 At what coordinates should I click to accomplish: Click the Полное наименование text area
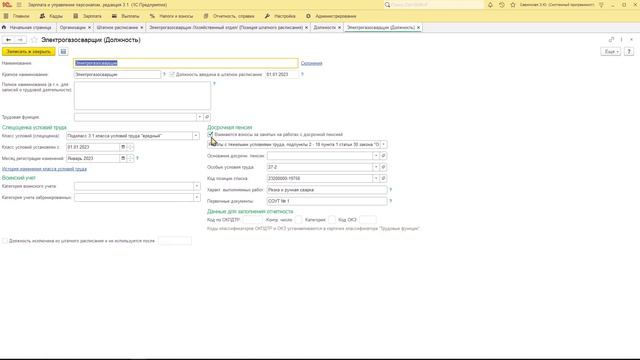click(x=142, y=96)
